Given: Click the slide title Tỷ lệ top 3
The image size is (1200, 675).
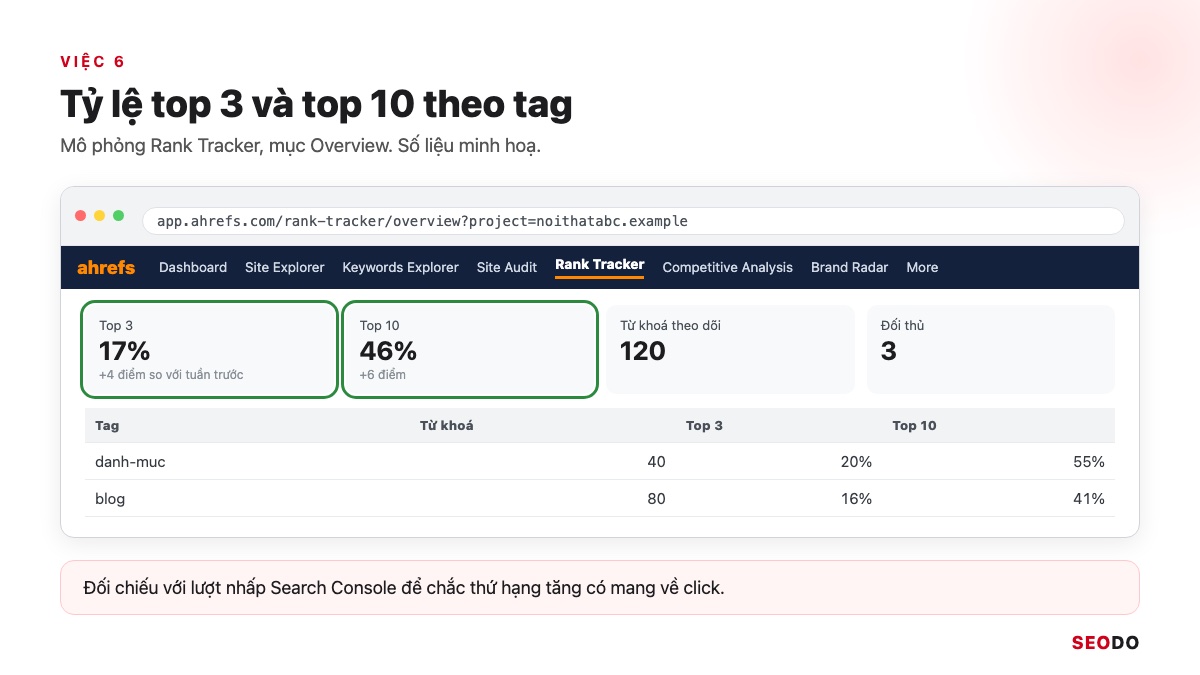Looking at the screenshot, I should (x=316, y=105).
